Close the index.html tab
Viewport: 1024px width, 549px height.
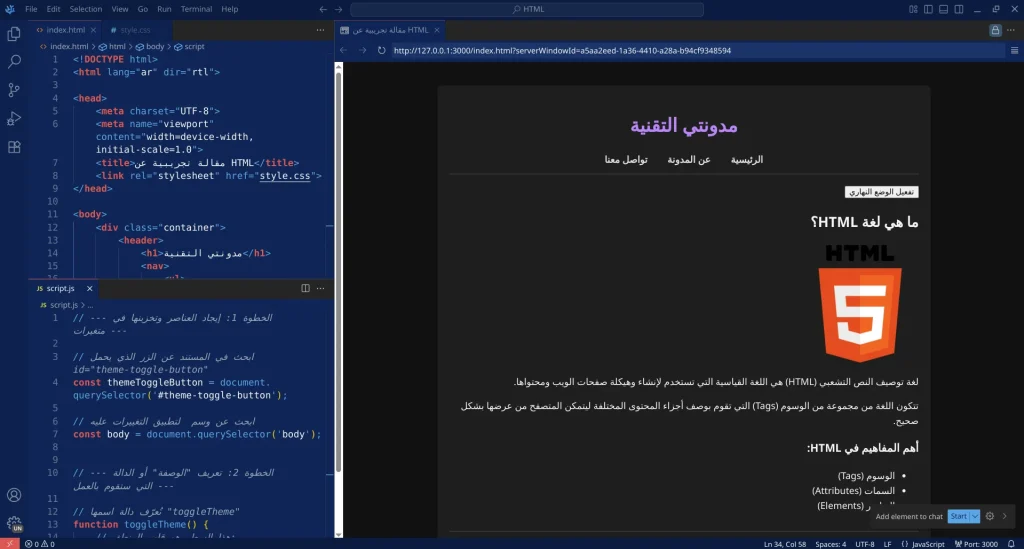pos(93,30)
